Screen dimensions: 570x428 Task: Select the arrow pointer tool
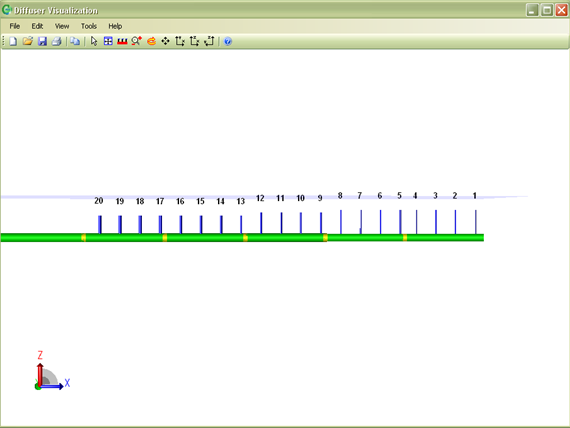pyautogui.click(x=94, y=41)
